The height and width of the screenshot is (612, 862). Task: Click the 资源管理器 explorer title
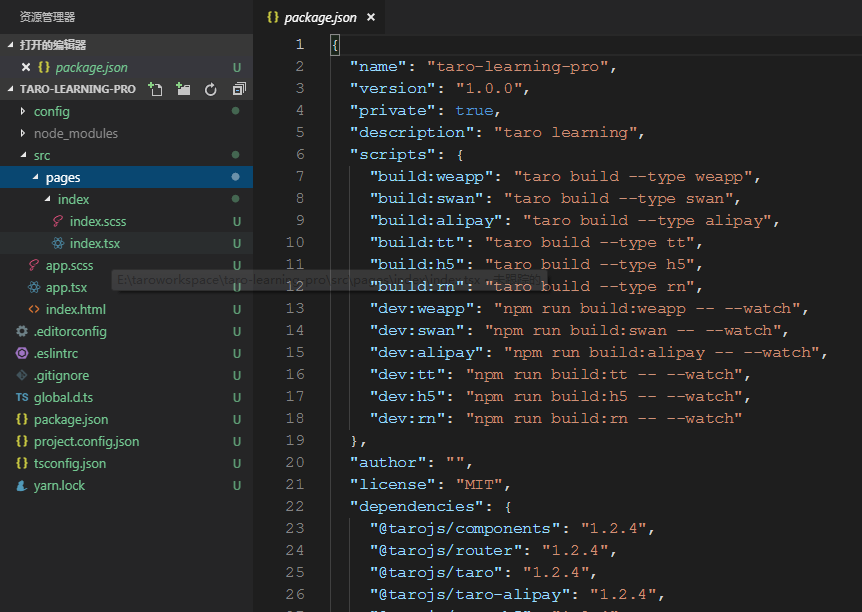[x=47, y=17]
